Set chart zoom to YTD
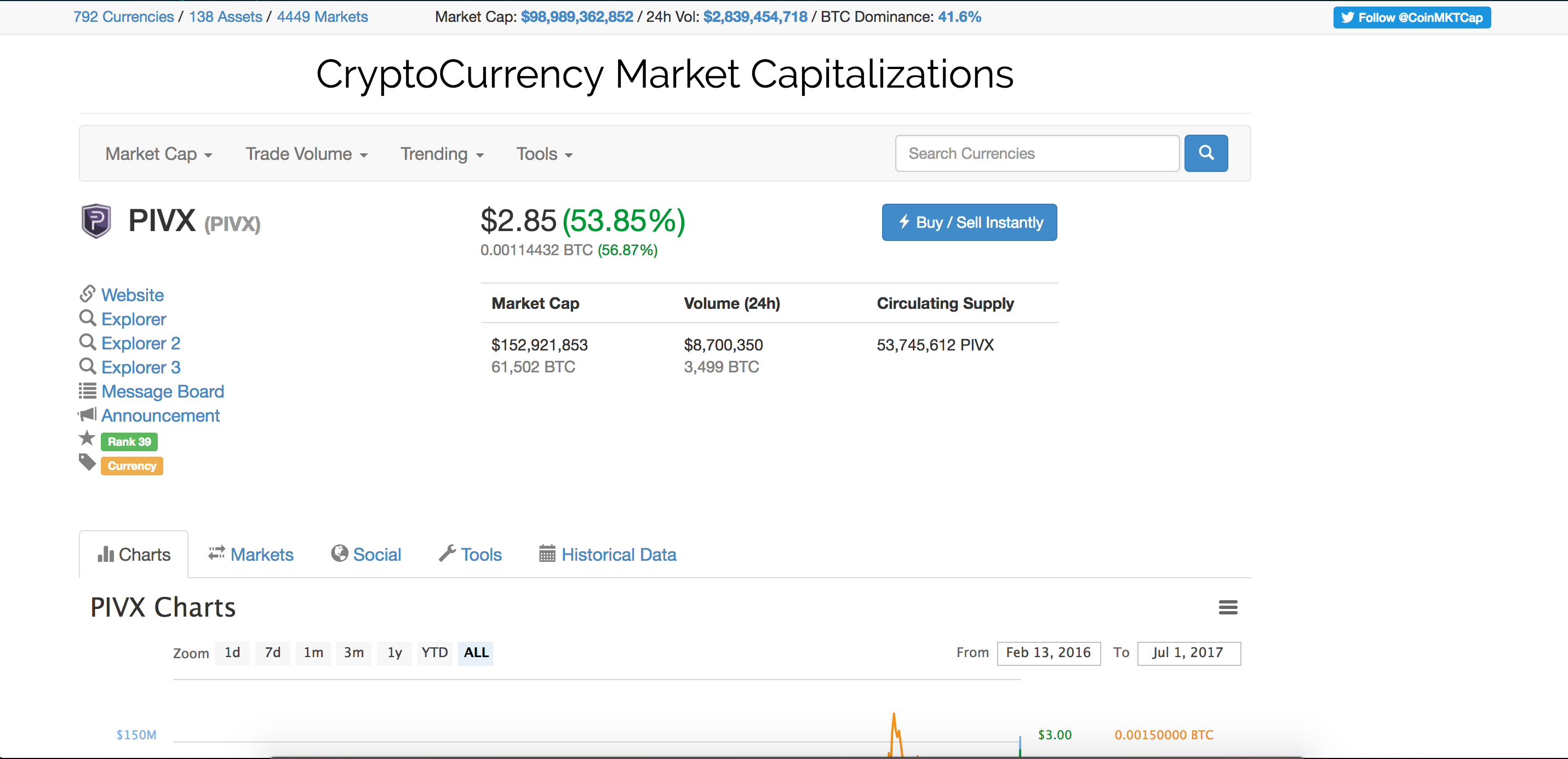The image size is (1568, 759). (434, 653)
